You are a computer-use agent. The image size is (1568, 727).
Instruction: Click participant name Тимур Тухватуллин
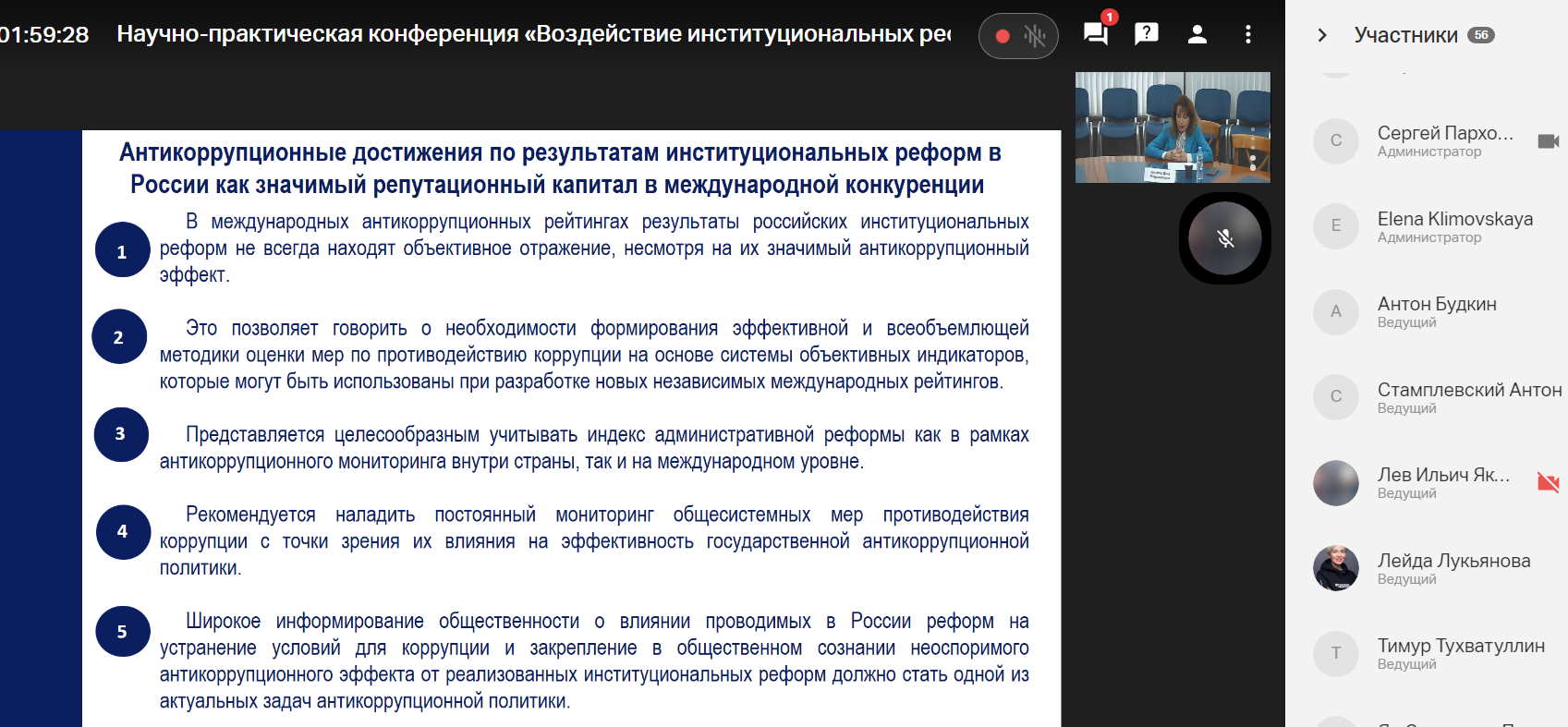tap(1461, 646)
